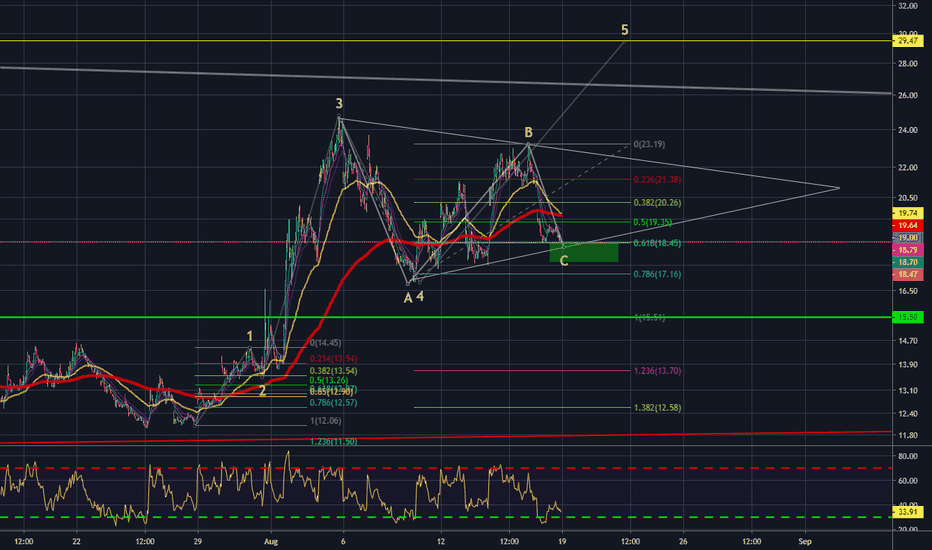The height and width of the screenshot is (550, 932).
Task: Select the 0.214(13.94) Fibonacci label
Action: pyautogui.click(x=333, y=359)
